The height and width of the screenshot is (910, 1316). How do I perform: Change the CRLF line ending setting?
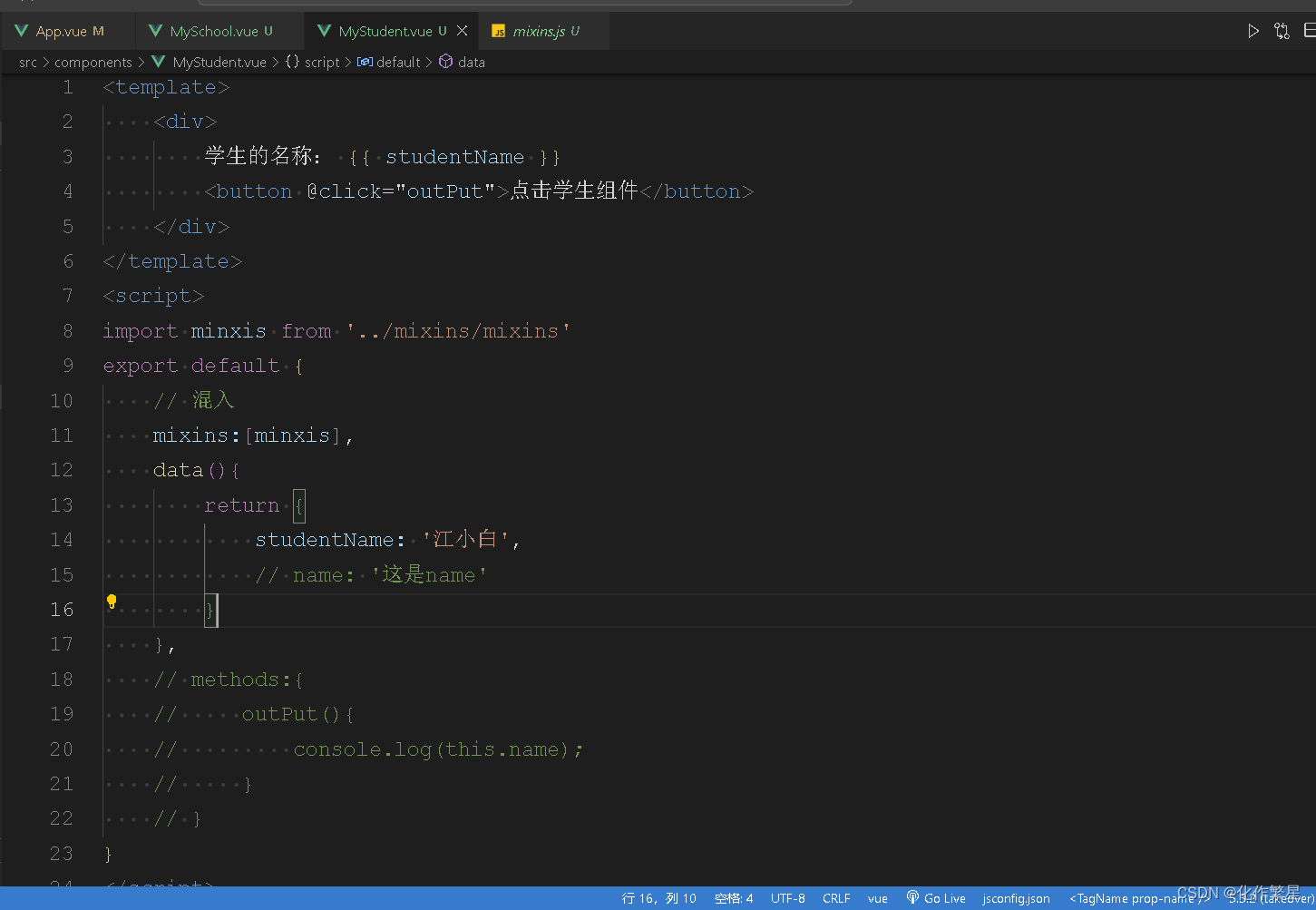coord(836,898)
